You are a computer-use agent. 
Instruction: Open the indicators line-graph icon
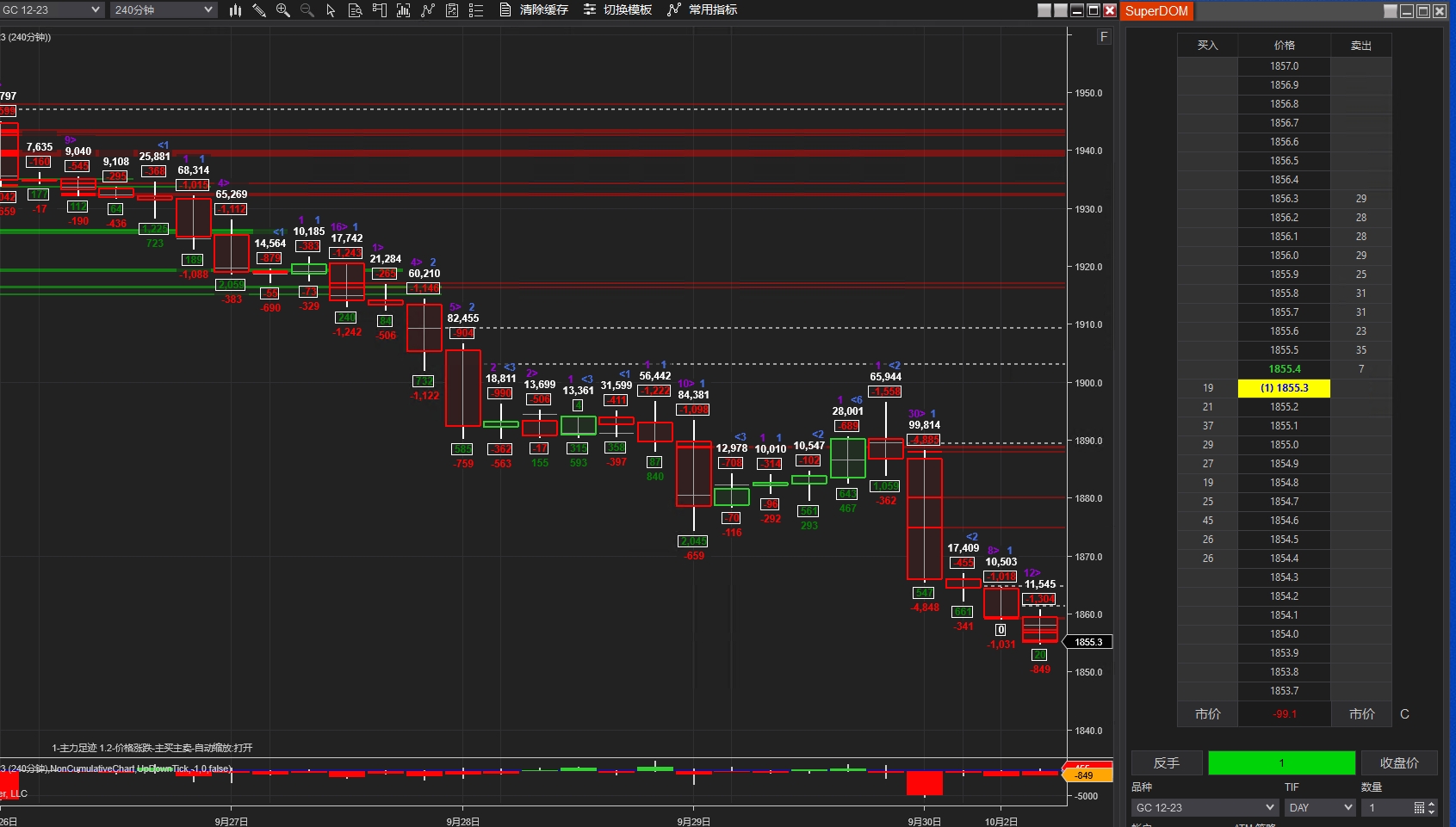pos(428,10)
